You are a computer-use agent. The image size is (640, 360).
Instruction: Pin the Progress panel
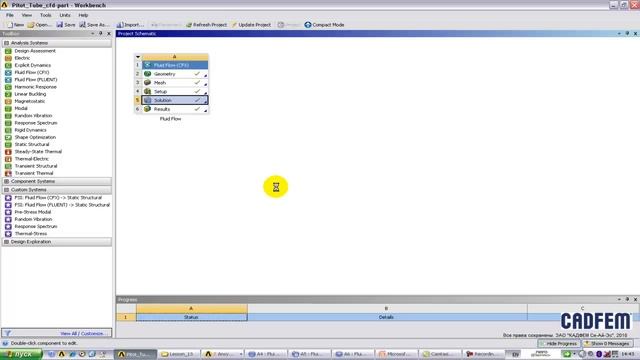[627, 300]
